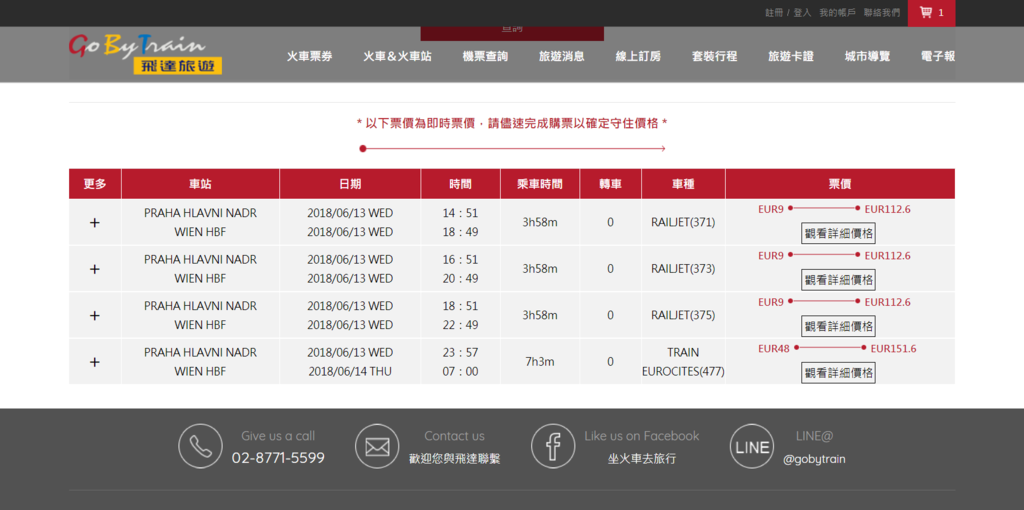Click the 車種 column header
Viewport: 1024px width, 510px height.
coord(683,184)
